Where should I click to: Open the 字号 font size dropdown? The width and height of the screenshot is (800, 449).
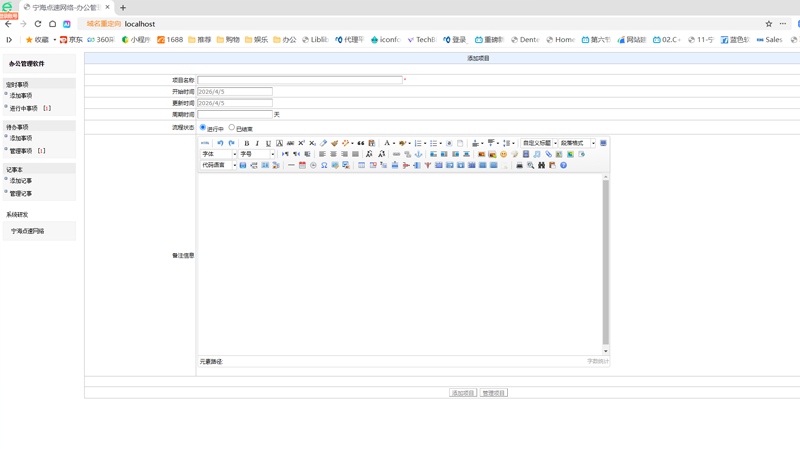tap(257, 154)
